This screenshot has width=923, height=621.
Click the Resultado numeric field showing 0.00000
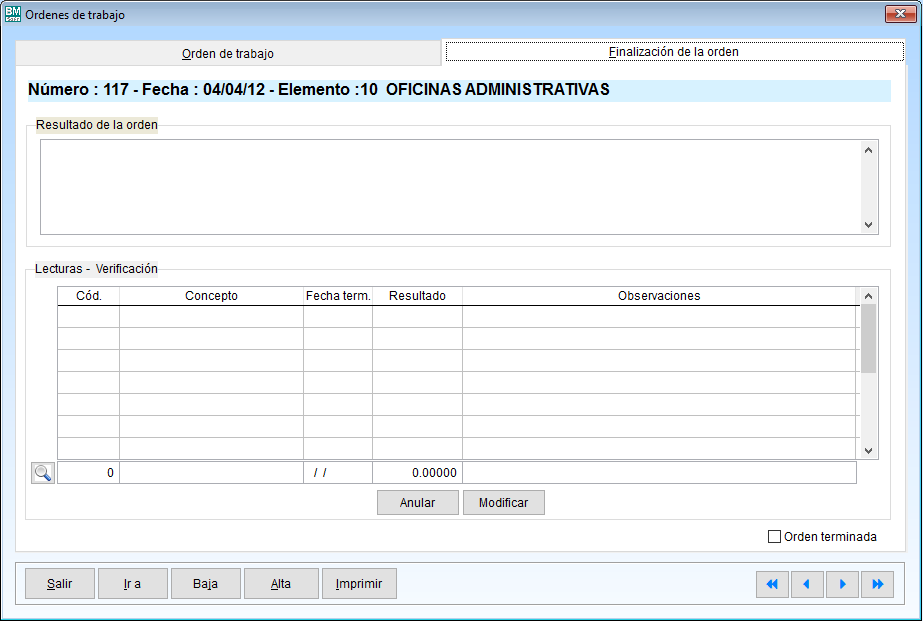417,473
